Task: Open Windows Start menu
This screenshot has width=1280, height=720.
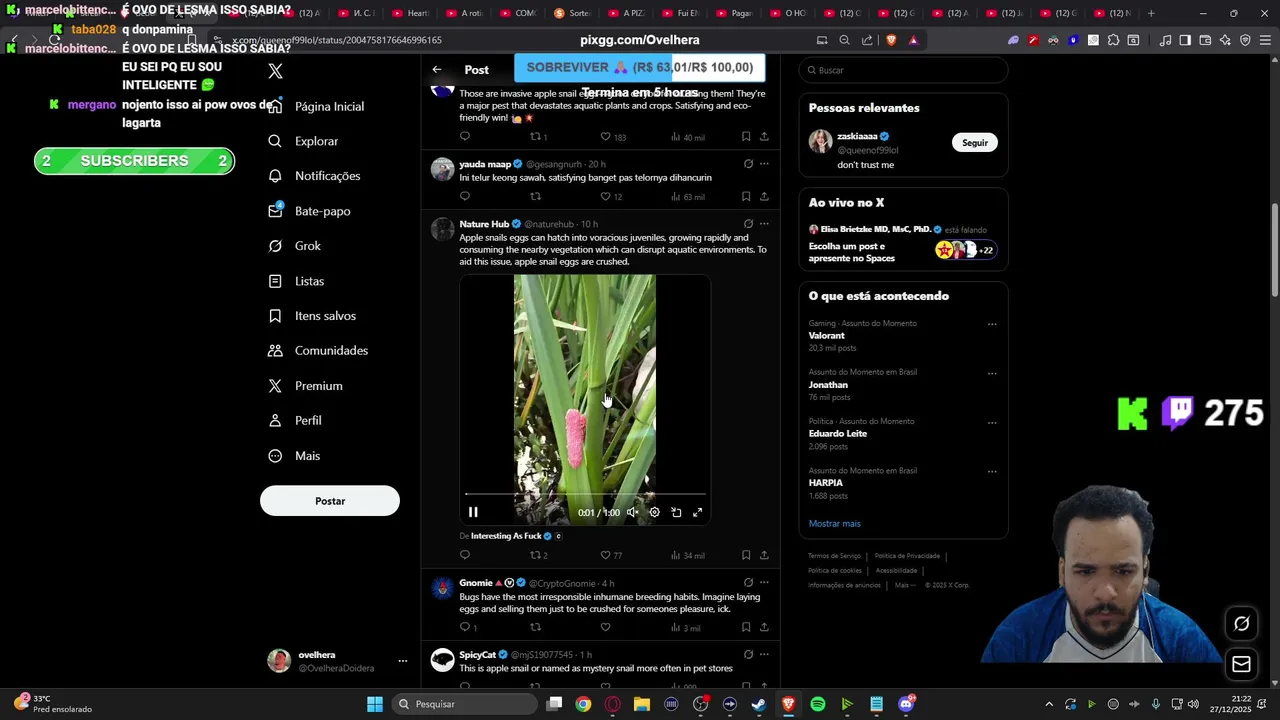Action: (x=374, y=704)
